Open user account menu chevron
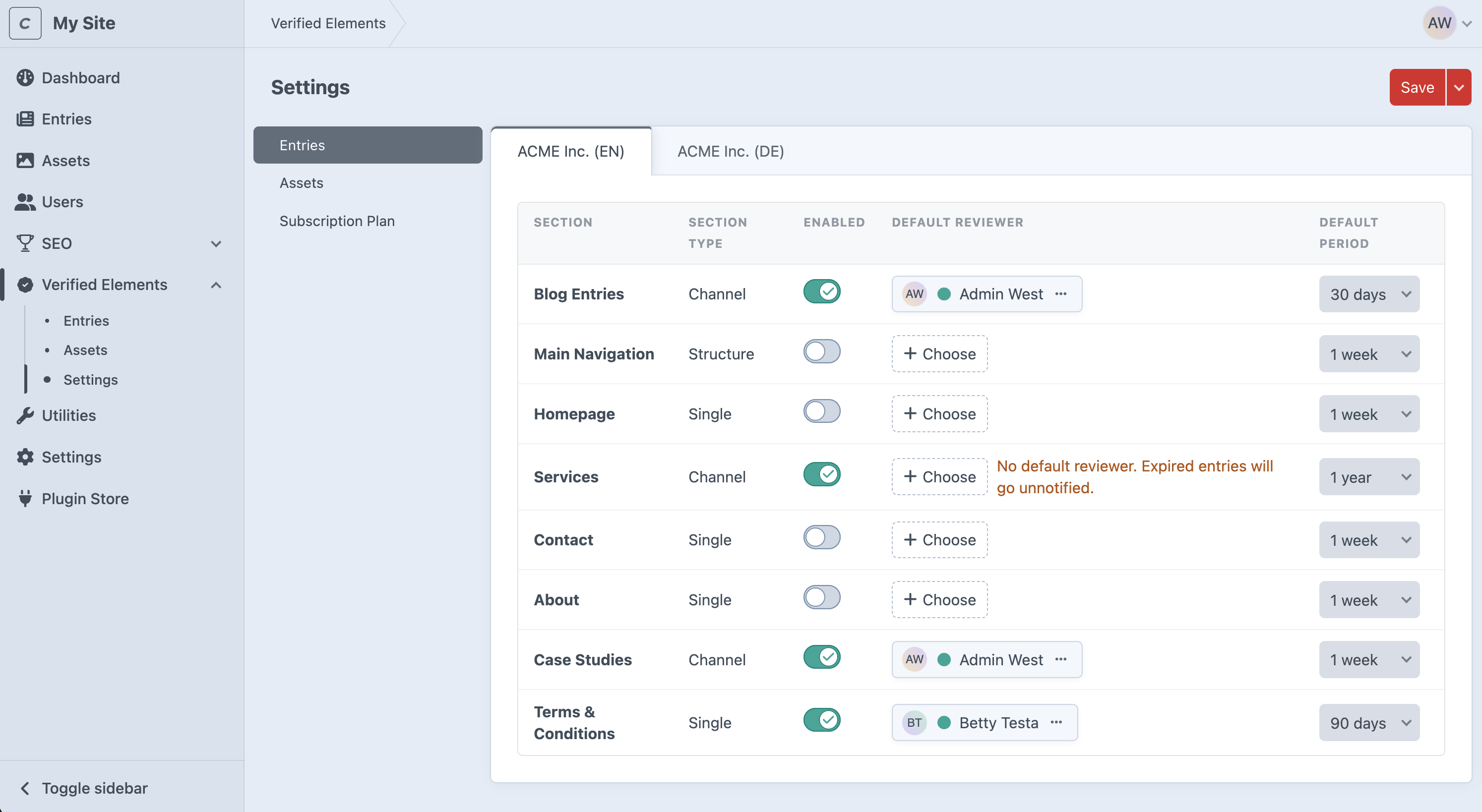 (1467, 24)
